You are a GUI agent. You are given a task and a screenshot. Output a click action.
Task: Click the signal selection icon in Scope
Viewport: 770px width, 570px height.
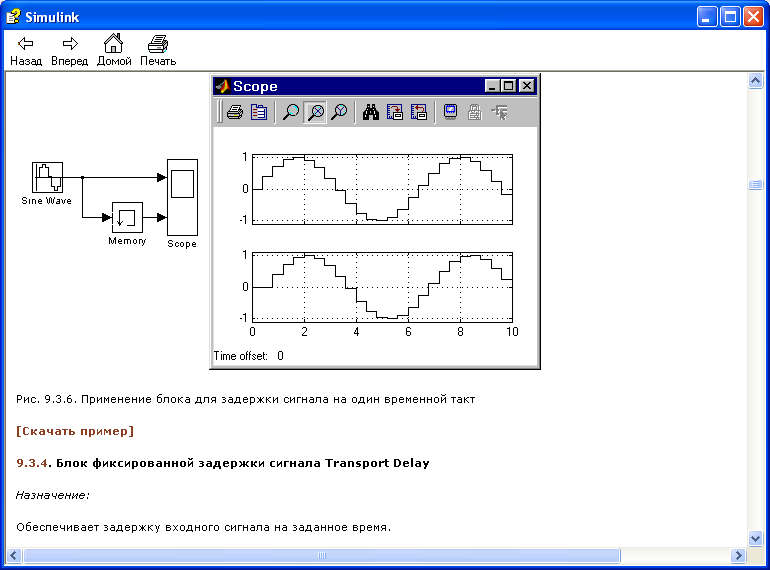pyautogui.click(x=499, y=112)
